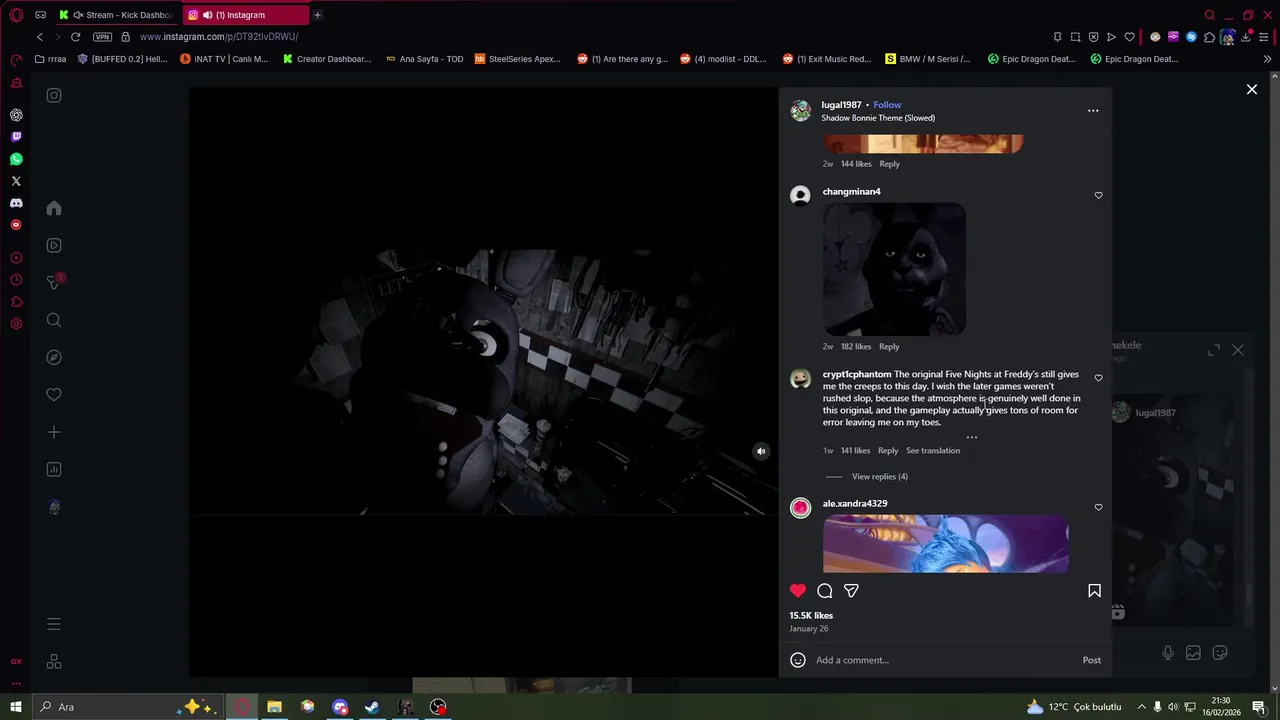The height and width of the screenshot is (720, 1280).
Task: Open the Opera GX main menu logo
Action: [x=16, y=15]
